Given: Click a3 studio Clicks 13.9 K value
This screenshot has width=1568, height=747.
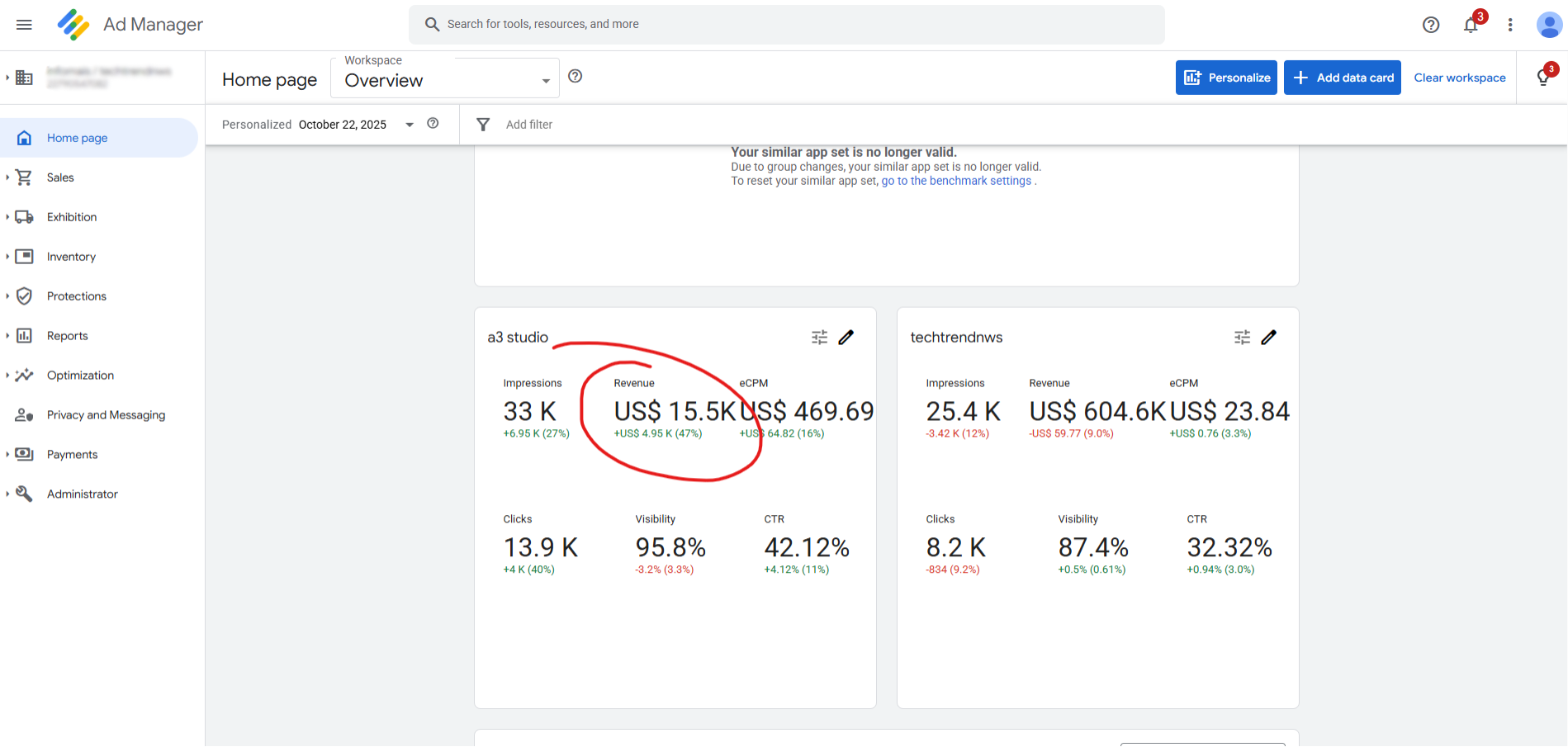Looking at the screenshot, I should point(541,547).
